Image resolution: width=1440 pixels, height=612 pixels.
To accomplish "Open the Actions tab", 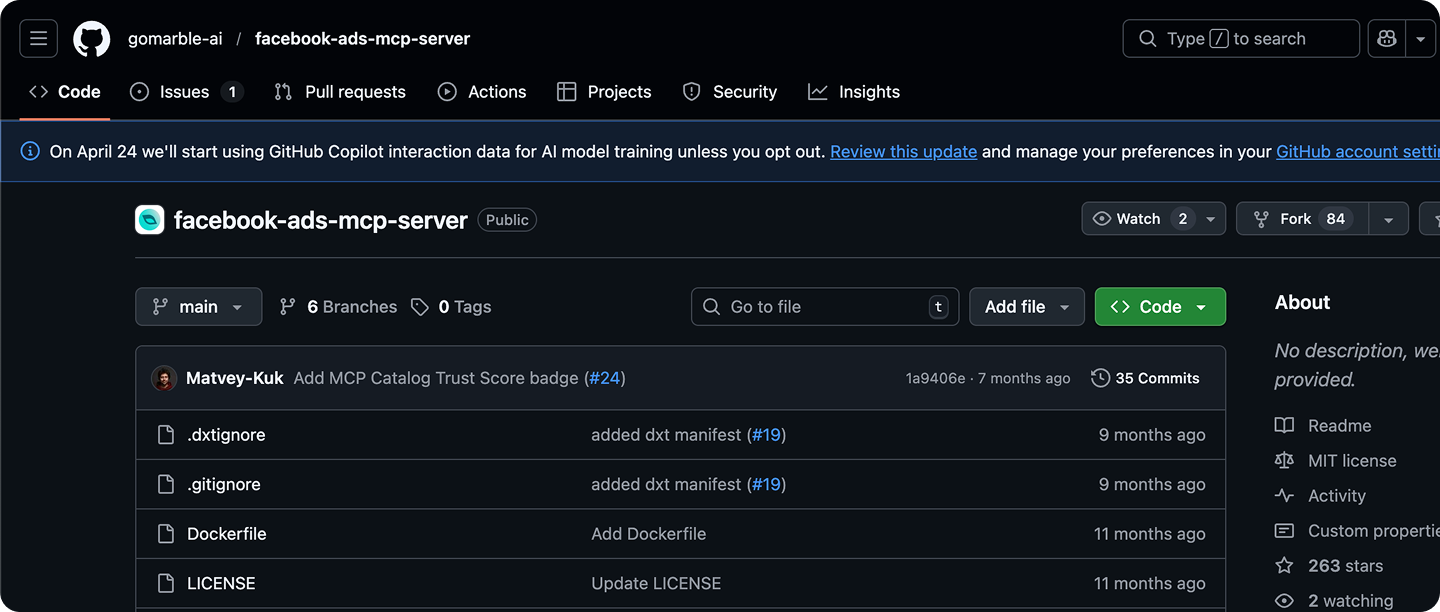I will (482, 92).
